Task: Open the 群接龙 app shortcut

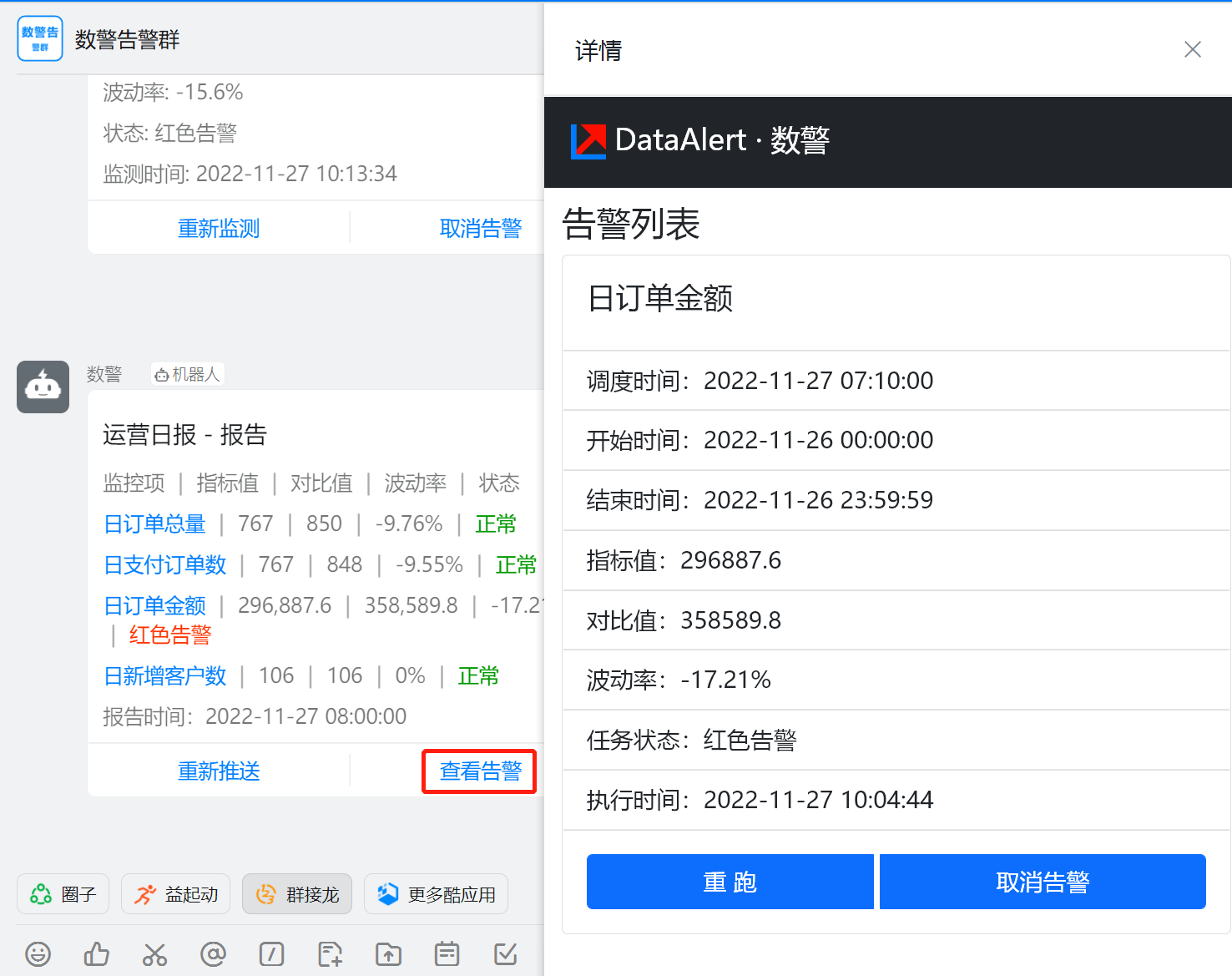Action: click(x=297, y=893)
